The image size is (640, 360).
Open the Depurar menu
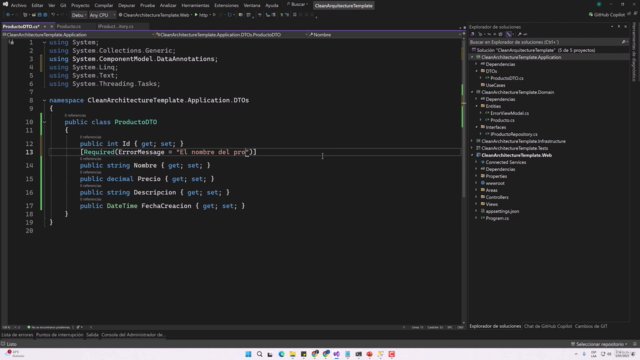point(127,5)
